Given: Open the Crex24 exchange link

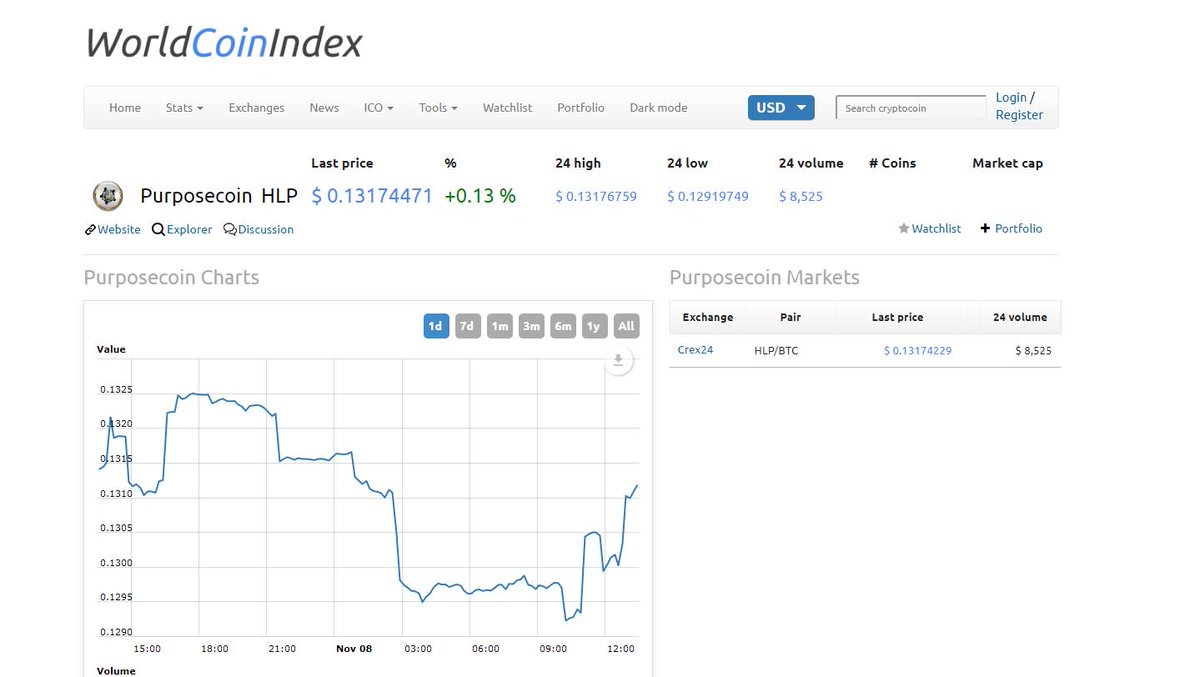Looking at the screenshot, I should [695, 350].
